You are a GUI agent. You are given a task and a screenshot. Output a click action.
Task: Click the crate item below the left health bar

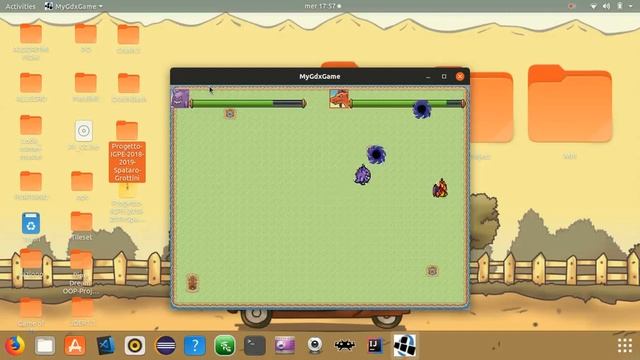pyautogui.click(x=230, y=114)
